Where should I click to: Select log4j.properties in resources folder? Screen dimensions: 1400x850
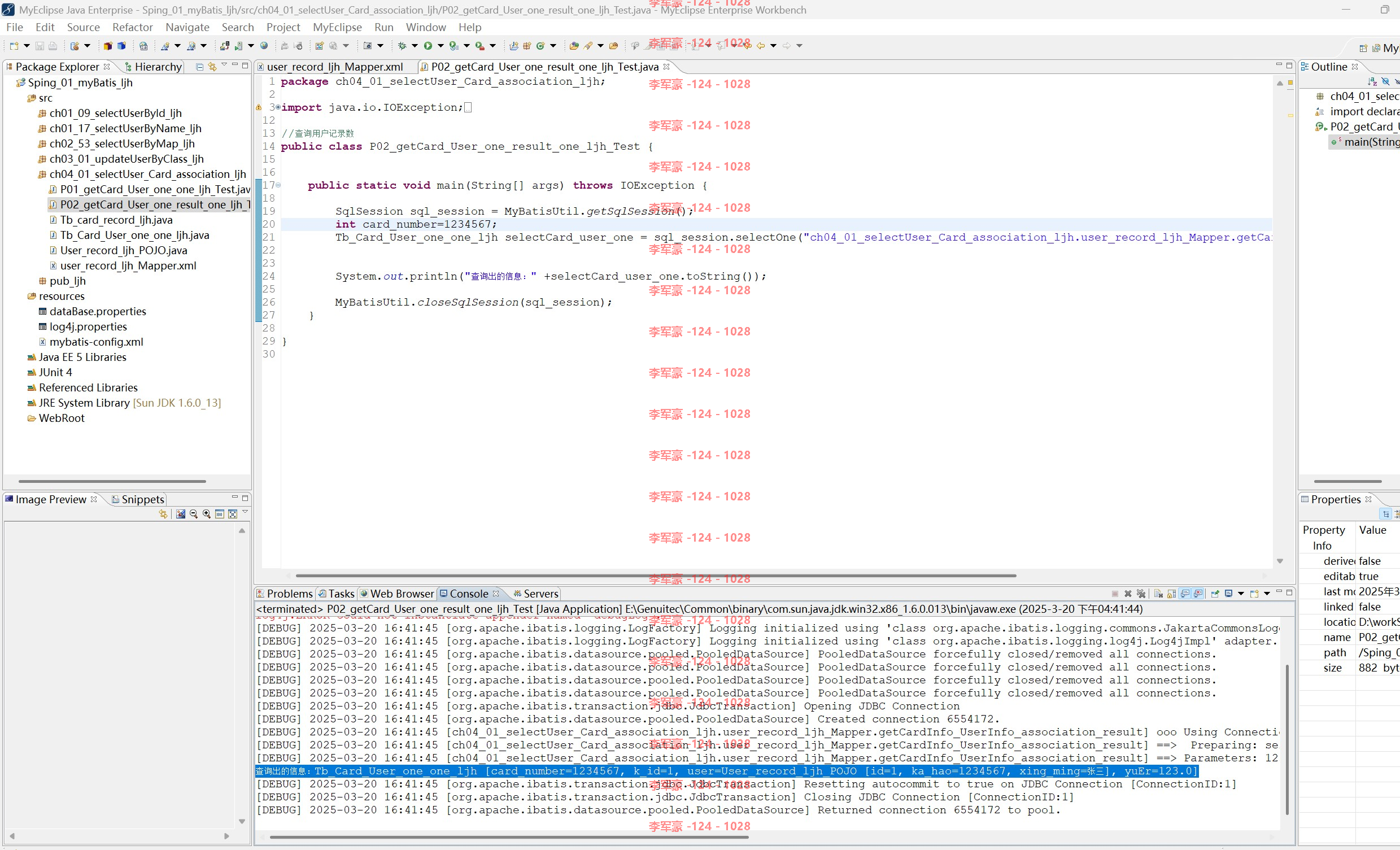(x=88, y=326)
